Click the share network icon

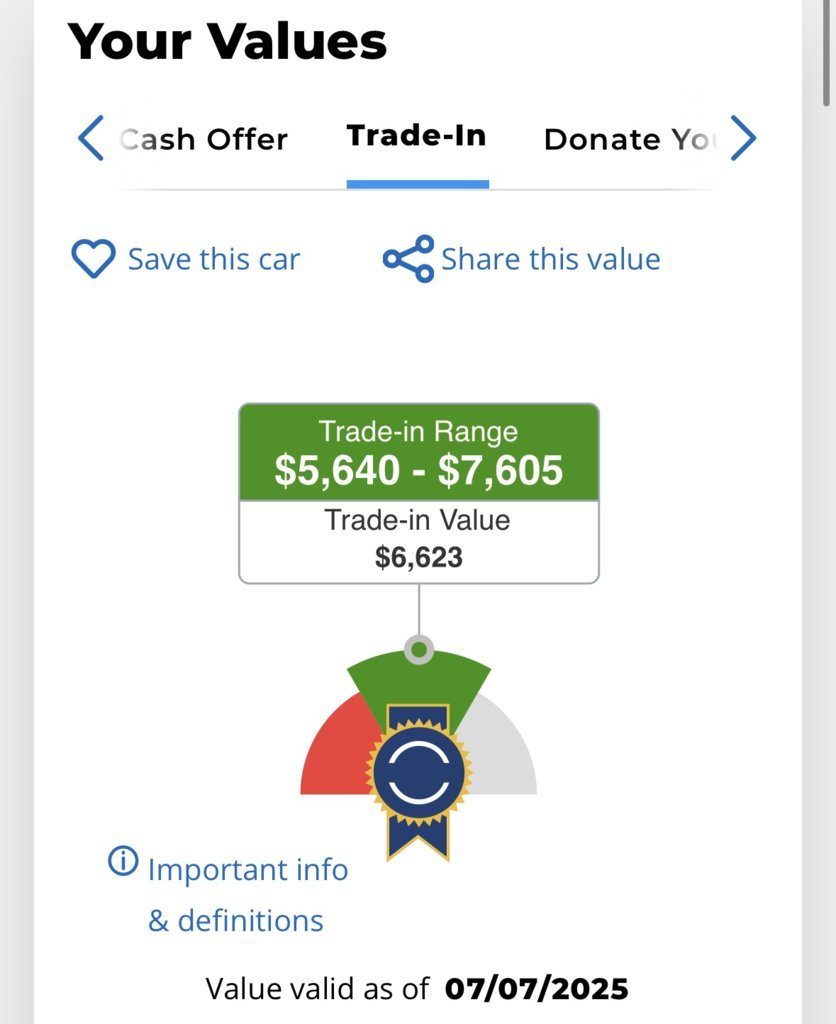pyautogui.click(x=408, y=259)
